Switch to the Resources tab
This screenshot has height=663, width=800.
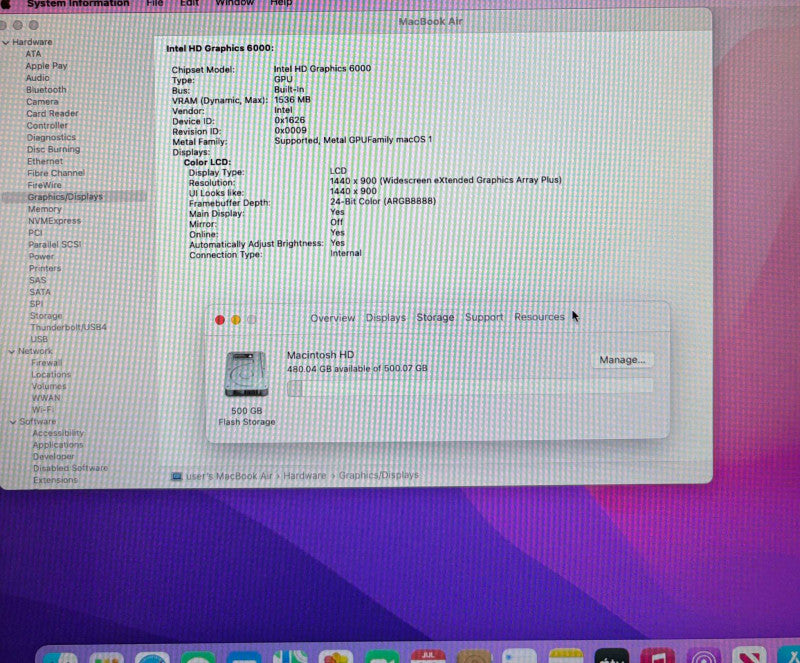coord(539,317)
